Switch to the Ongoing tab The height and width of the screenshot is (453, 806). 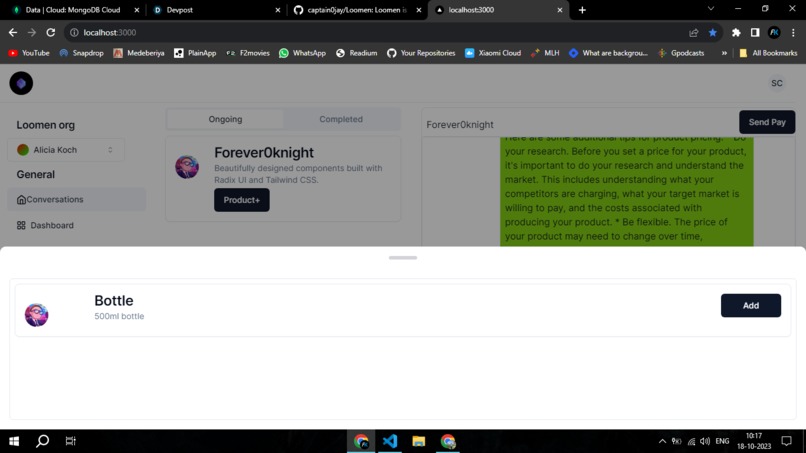click(x=225, y=119)
